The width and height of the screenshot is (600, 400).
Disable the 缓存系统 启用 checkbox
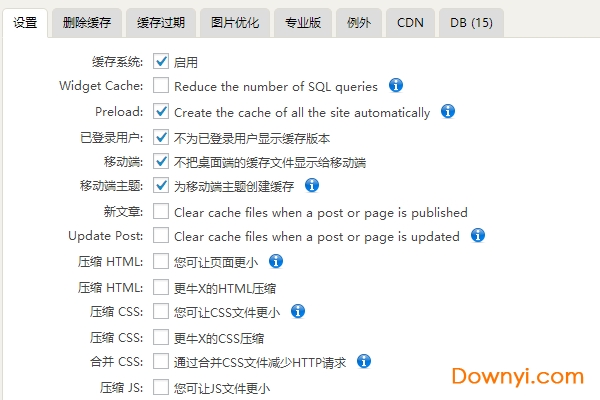tap(161, 62)
